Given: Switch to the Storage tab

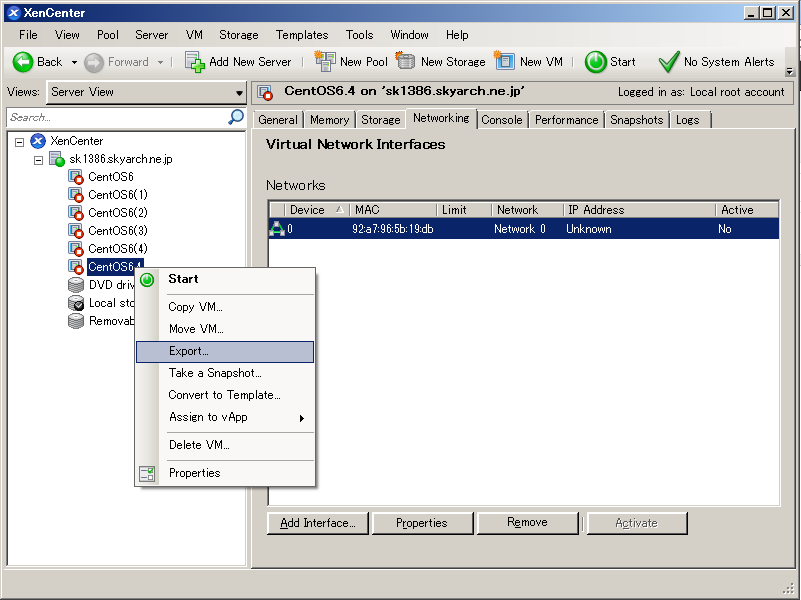Looking at the screenshot, I should 381,120.
